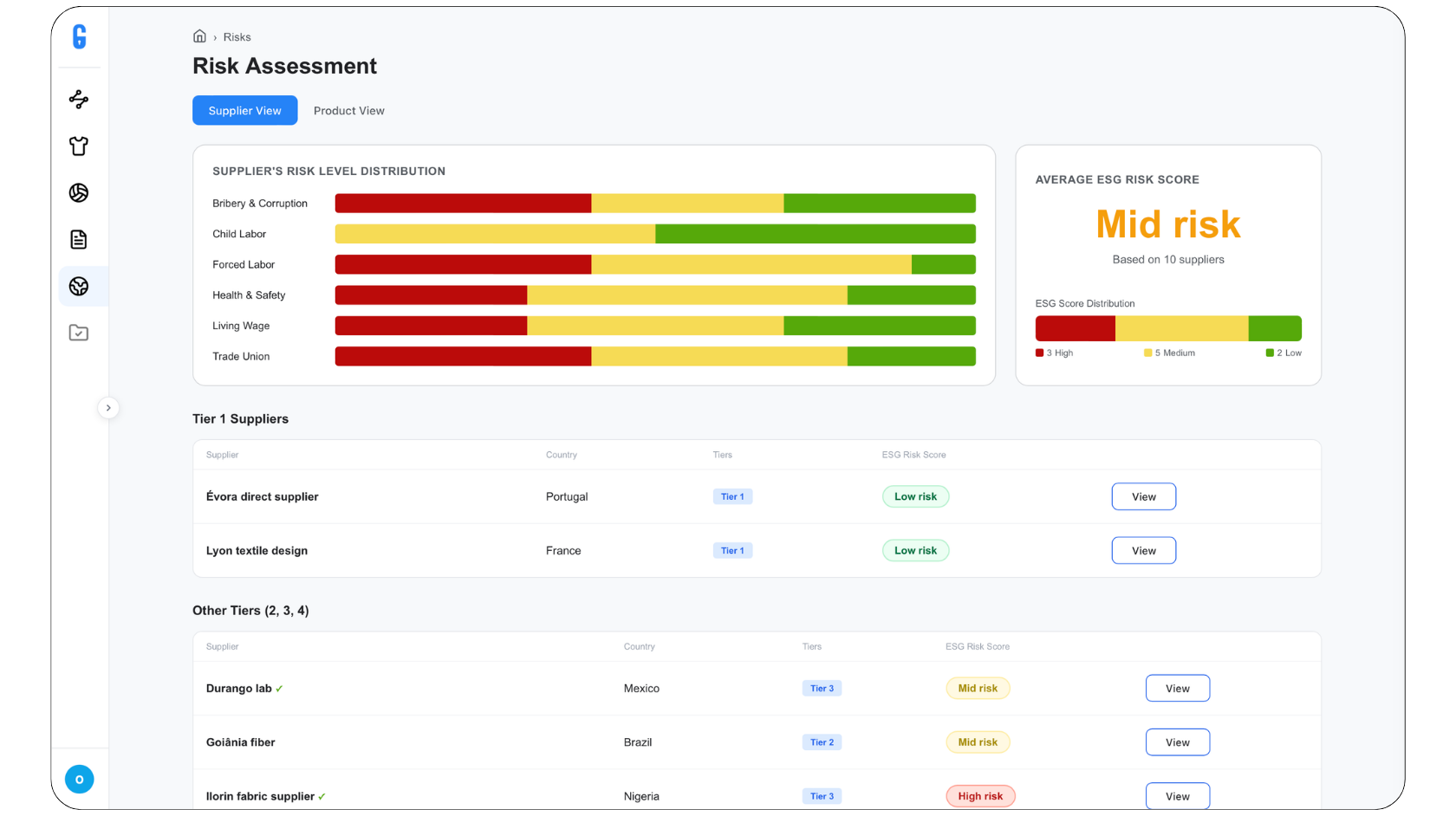Open the documents page icon
This screenshot has height=816, width=1456.
[x=79, y=240]
